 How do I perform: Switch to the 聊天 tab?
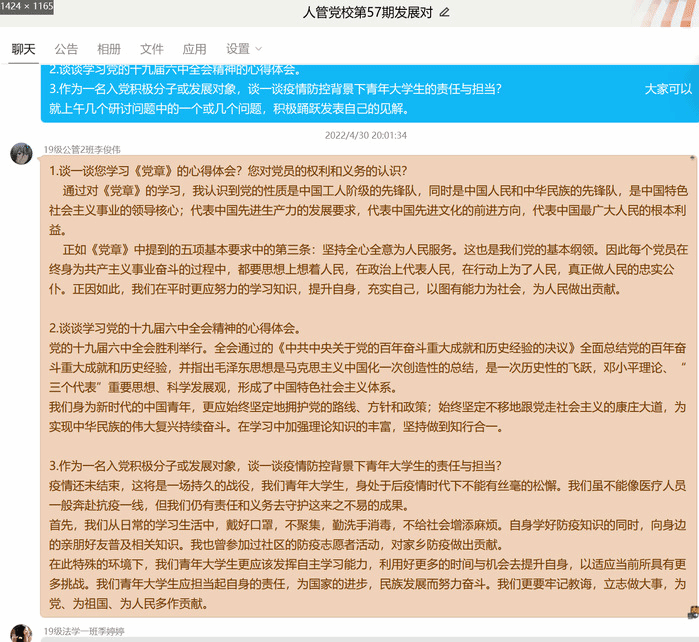(x=24, y=49)
